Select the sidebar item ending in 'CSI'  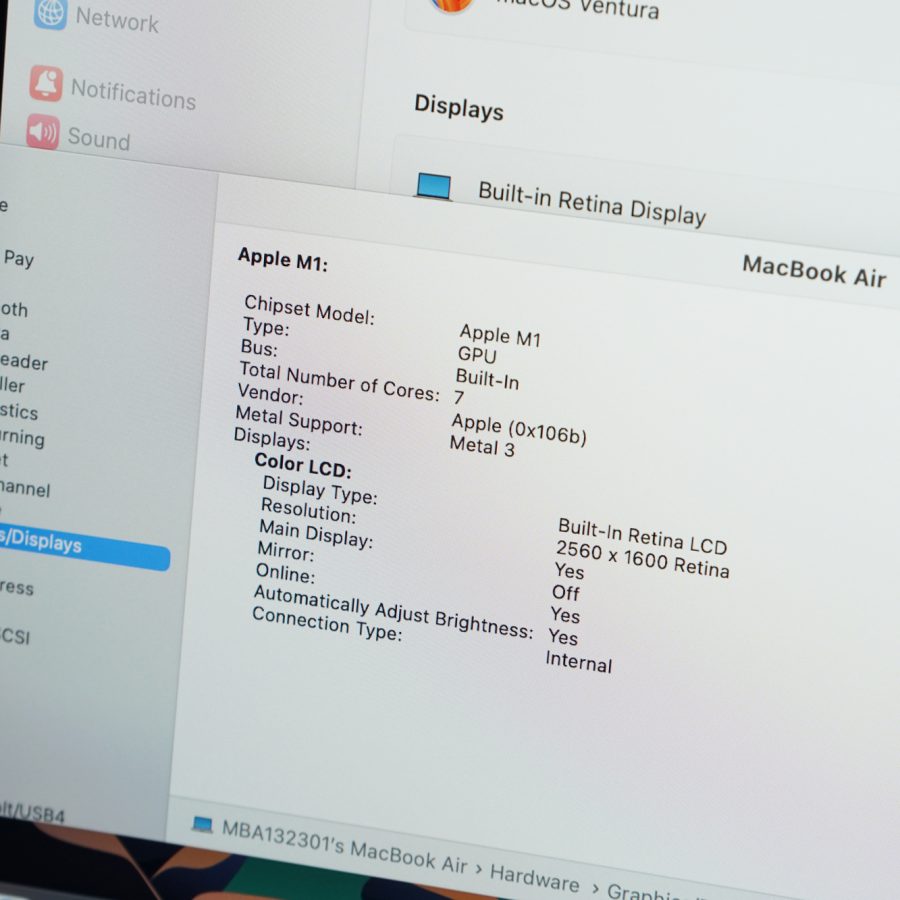pyautogui.click(x=15, y=636)
